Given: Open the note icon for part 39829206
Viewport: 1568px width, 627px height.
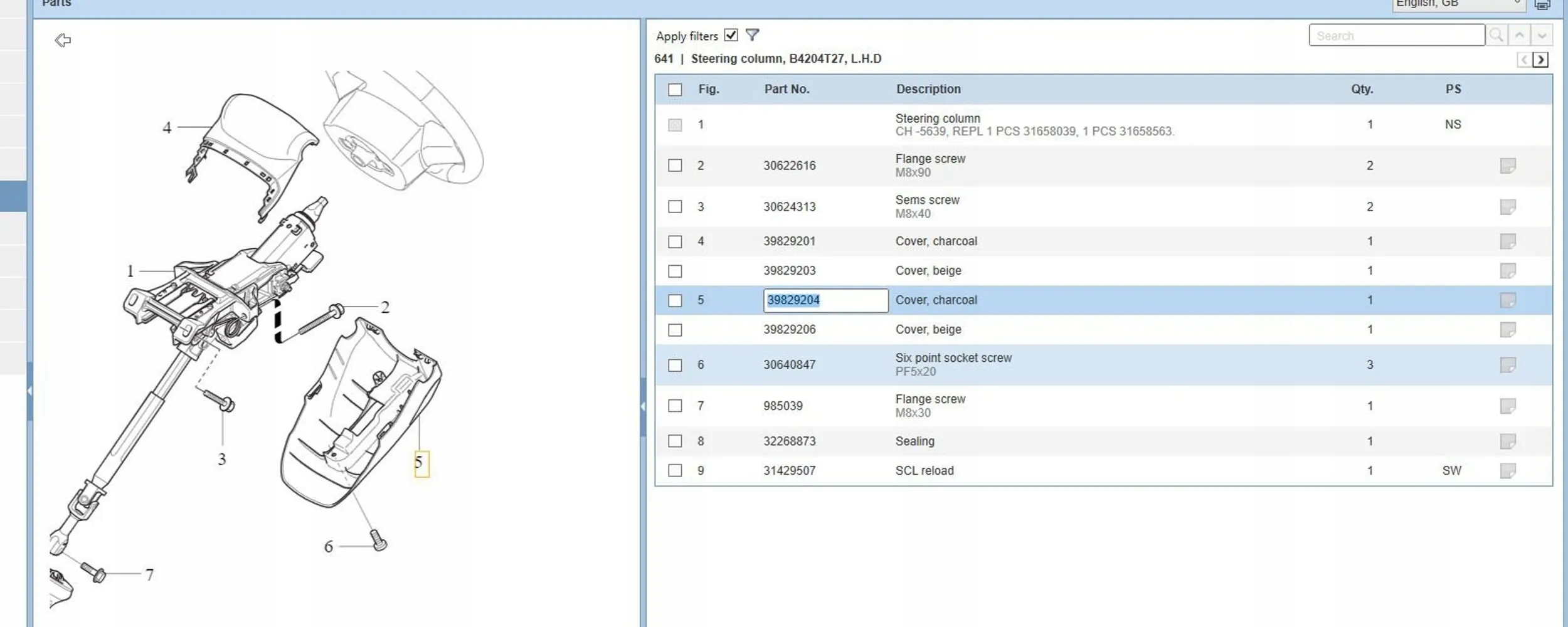Looking at the screenshot, I should click(x=1508, y=330).
